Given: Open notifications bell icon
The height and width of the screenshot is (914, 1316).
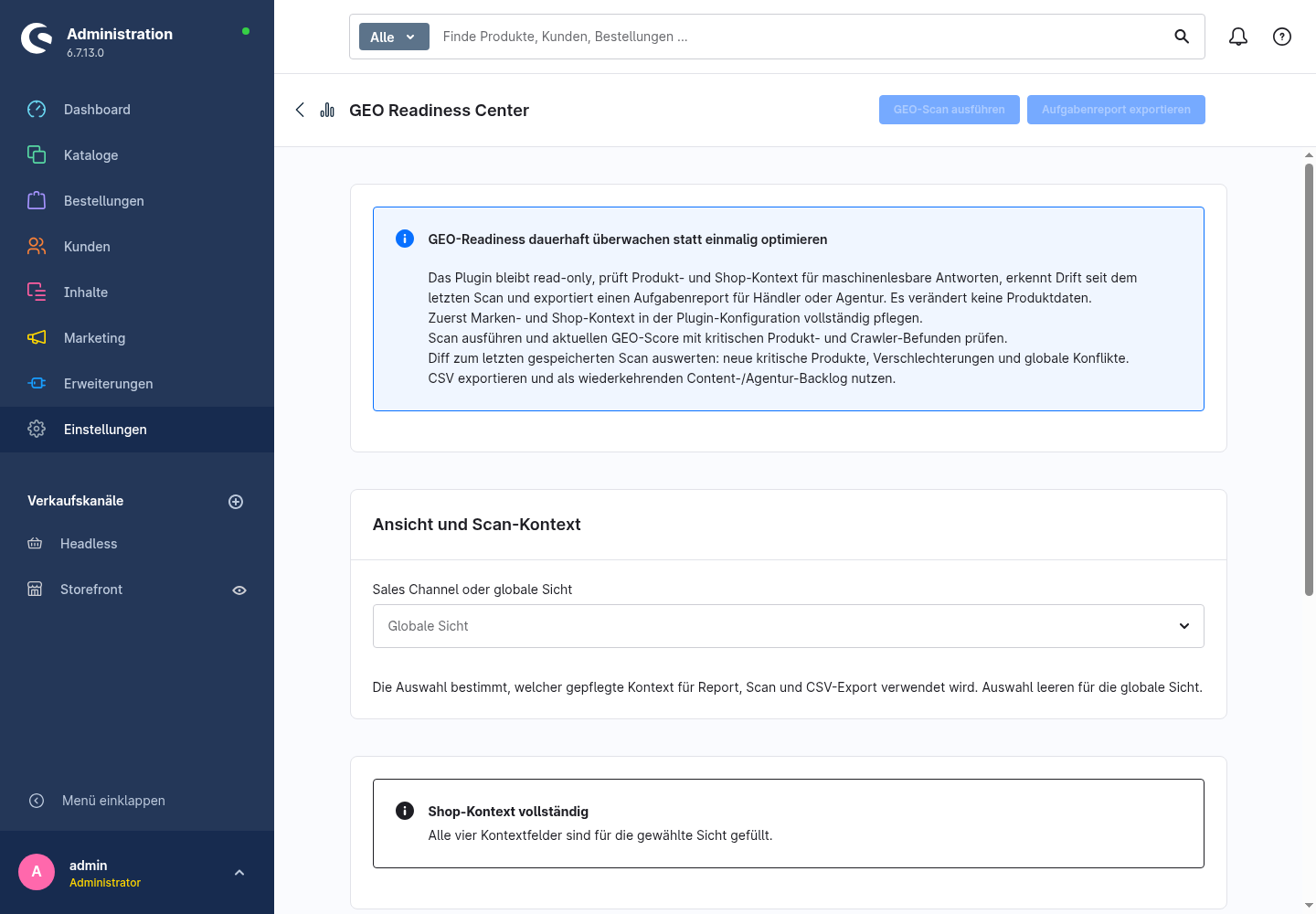Looking at the screenshot, I should [x=1238, y=37].
